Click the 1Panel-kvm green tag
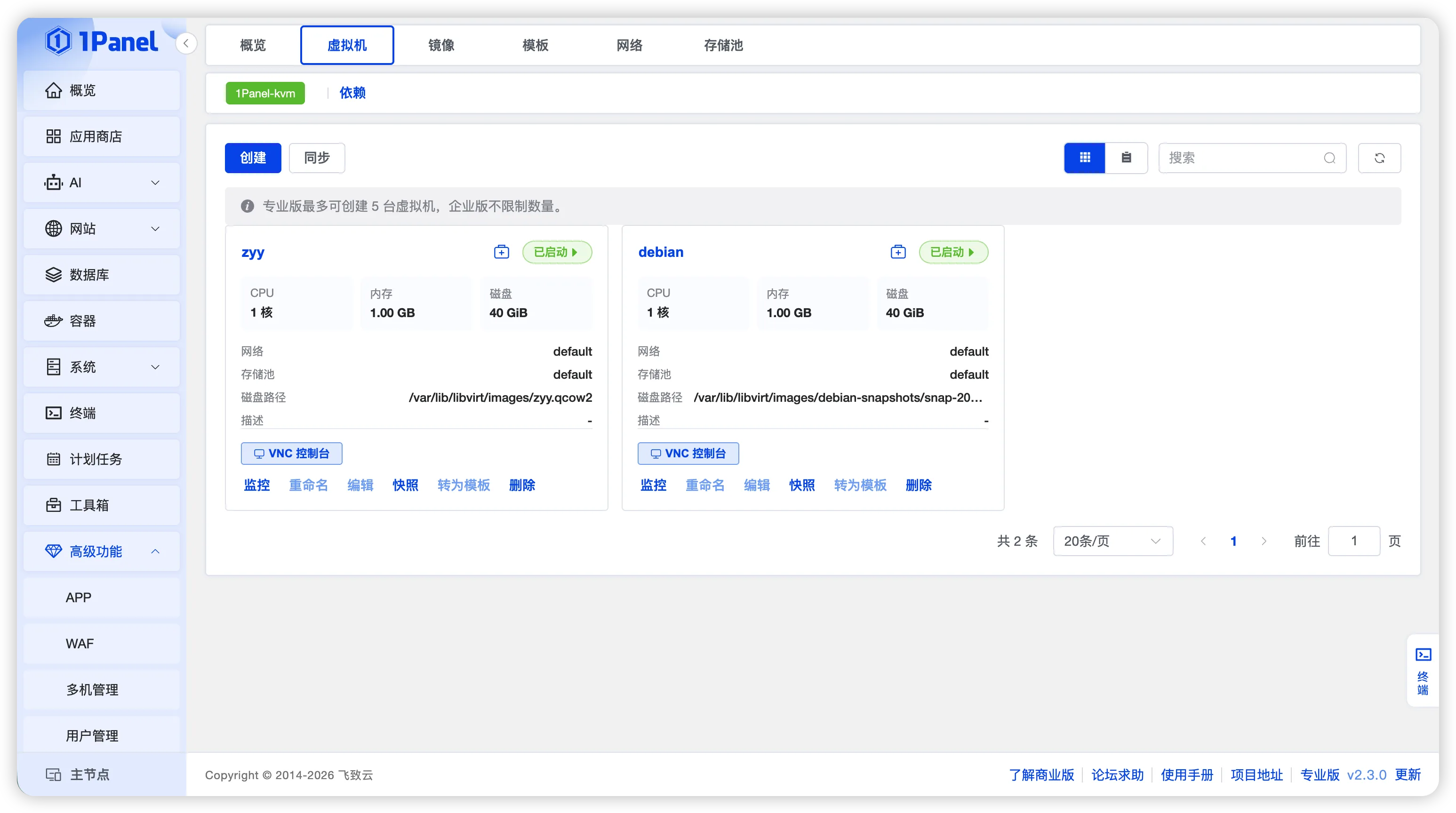The width and height of the screenshot is (1456, 813). point(265,93)
